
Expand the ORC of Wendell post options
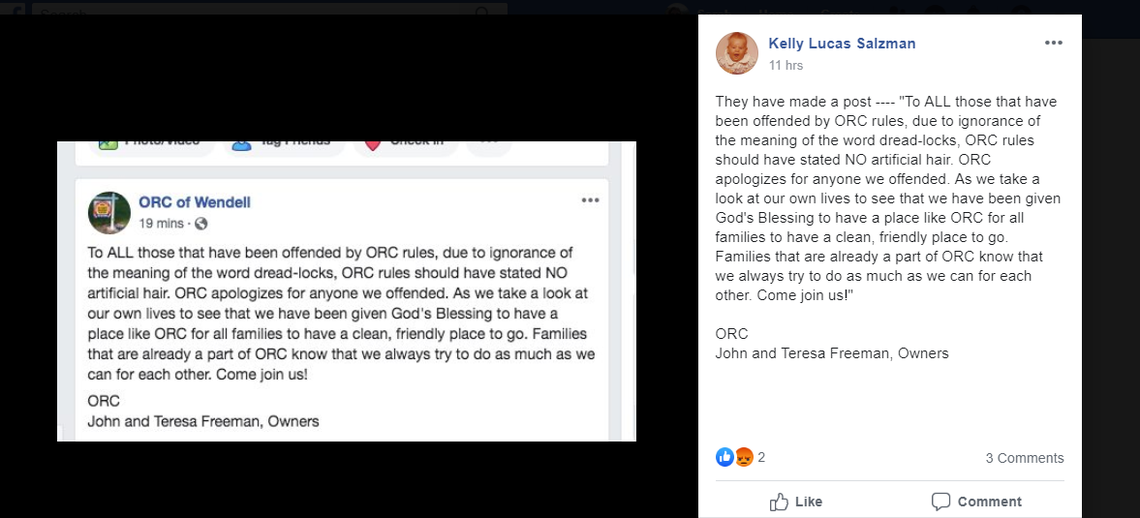590,200
